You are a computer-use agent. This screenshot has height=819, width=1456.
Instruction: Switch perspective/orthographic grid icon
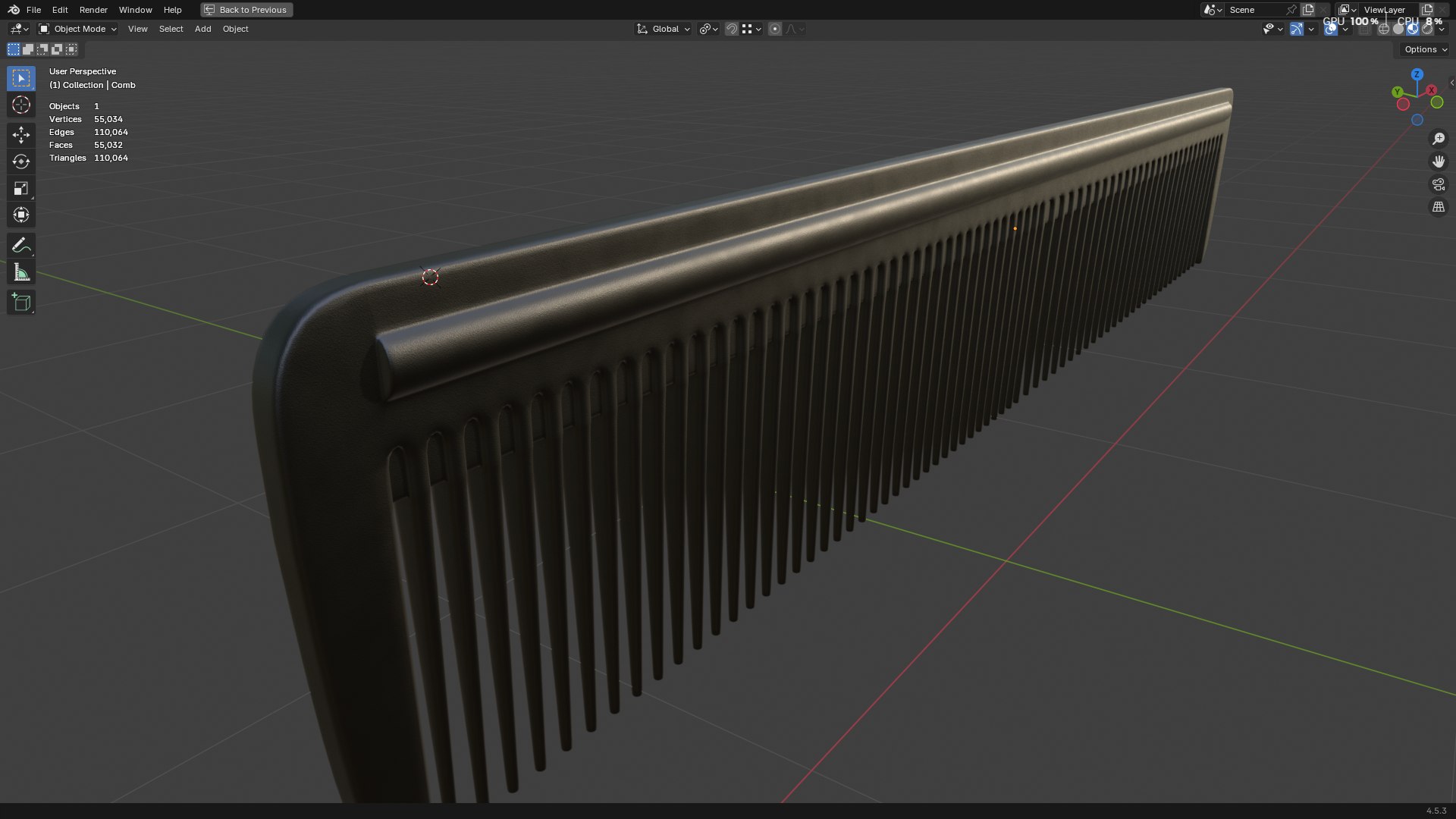[1439, 207]
